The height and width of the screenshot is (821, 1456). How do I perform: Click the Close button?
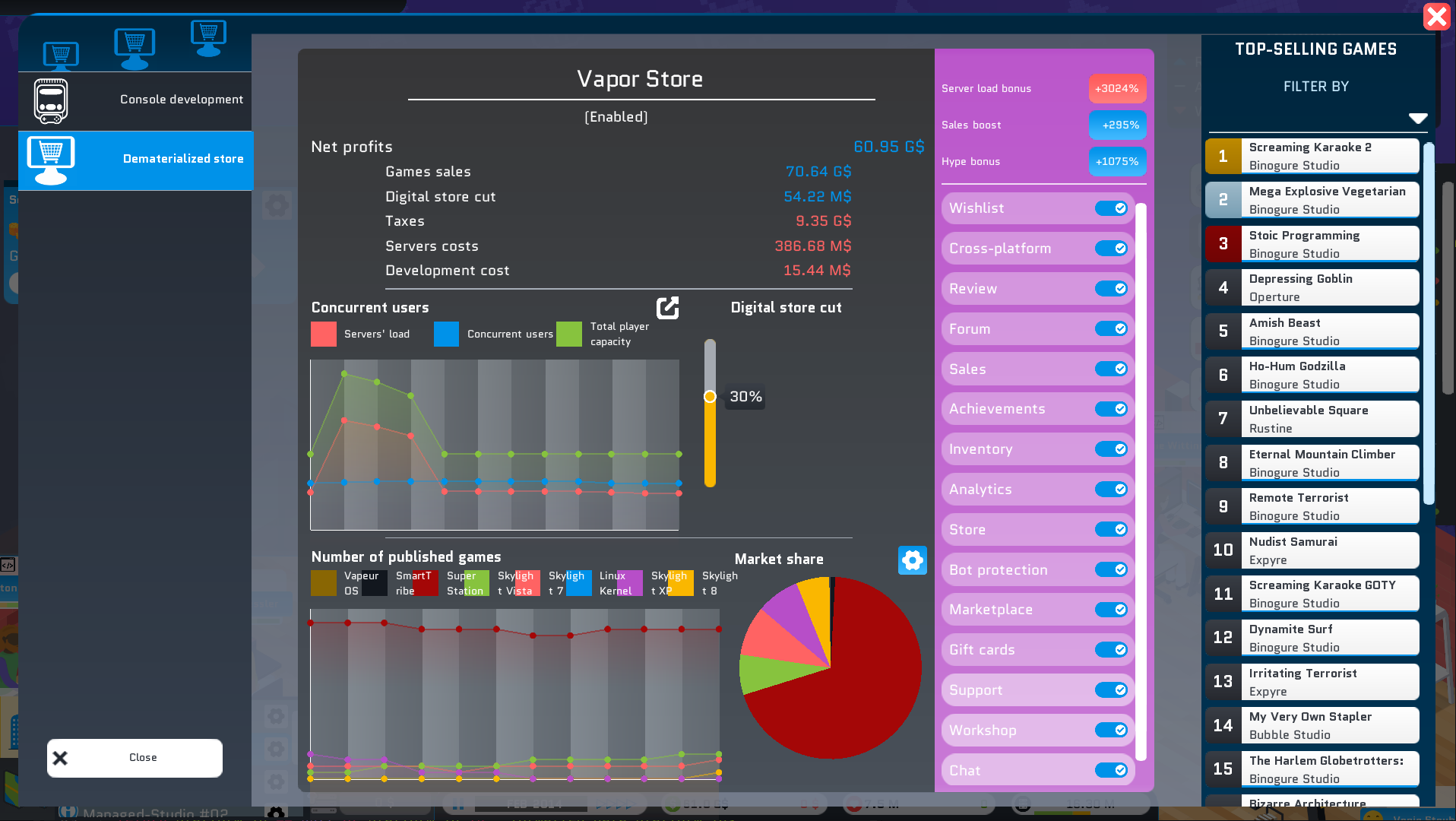tap(135, 758)
